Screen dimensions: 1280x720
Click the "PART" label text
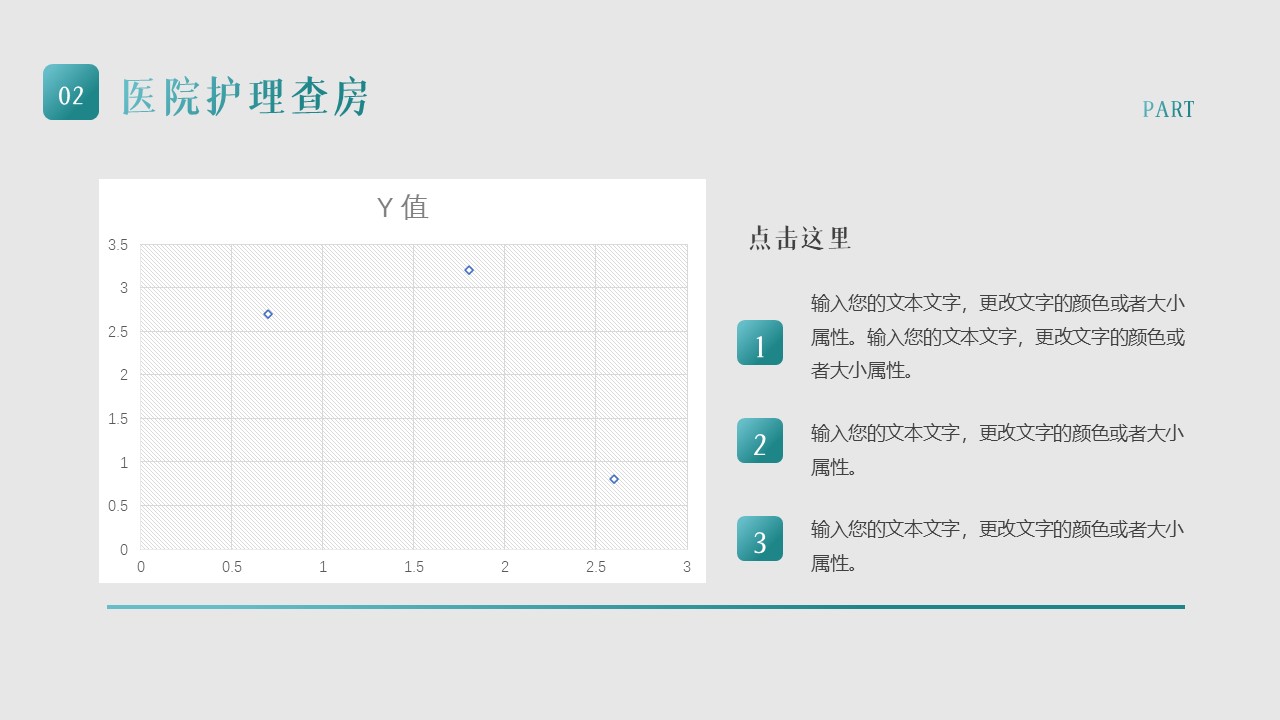(x=1168, y=110)
